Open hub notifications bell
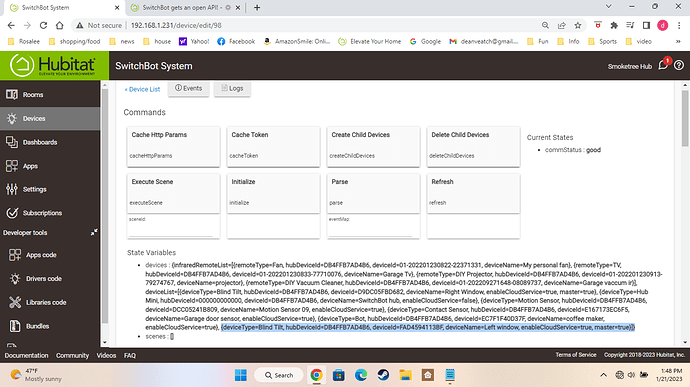Viewport: 690px width, 387px height. click(663, 65)
